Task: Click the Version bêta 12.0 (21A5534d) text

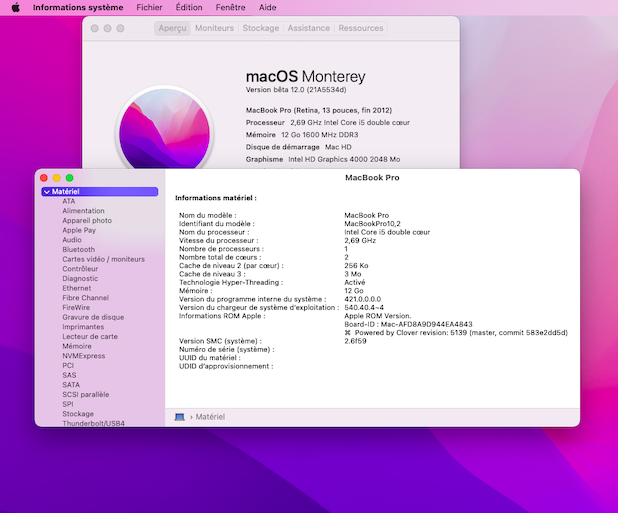Action: point(296,90)
